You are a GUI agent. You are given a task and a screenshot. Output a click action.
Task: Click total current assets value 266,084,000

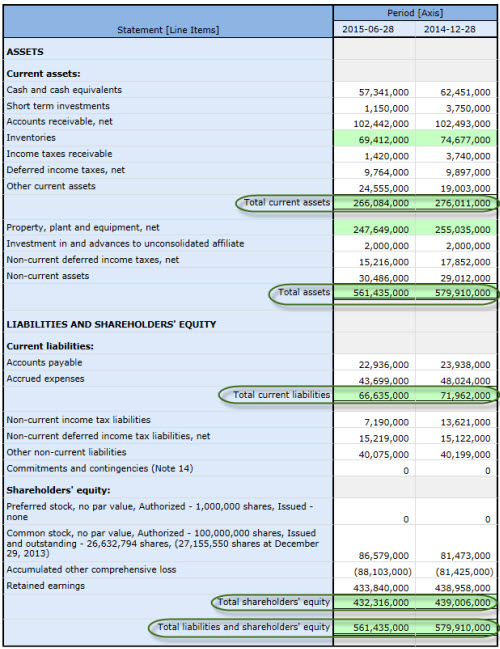[381, 203]
